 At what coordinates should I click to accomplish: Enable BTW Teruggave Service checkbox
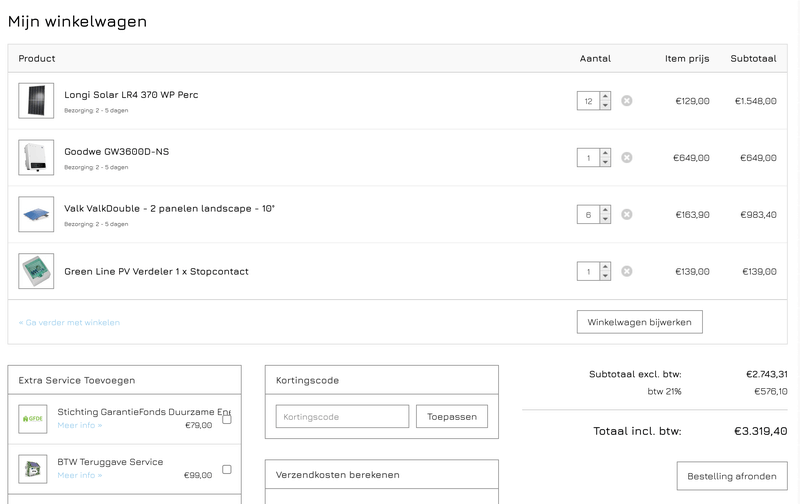click(x=227, y=469)
